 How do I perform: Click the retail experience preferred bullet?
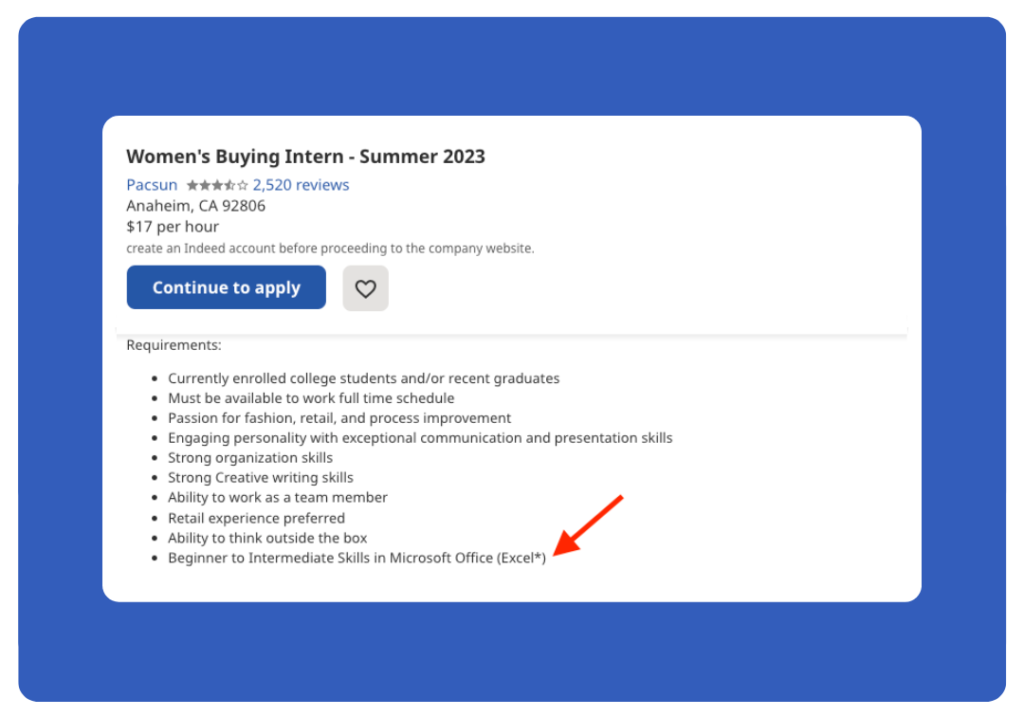coord(256,518)
